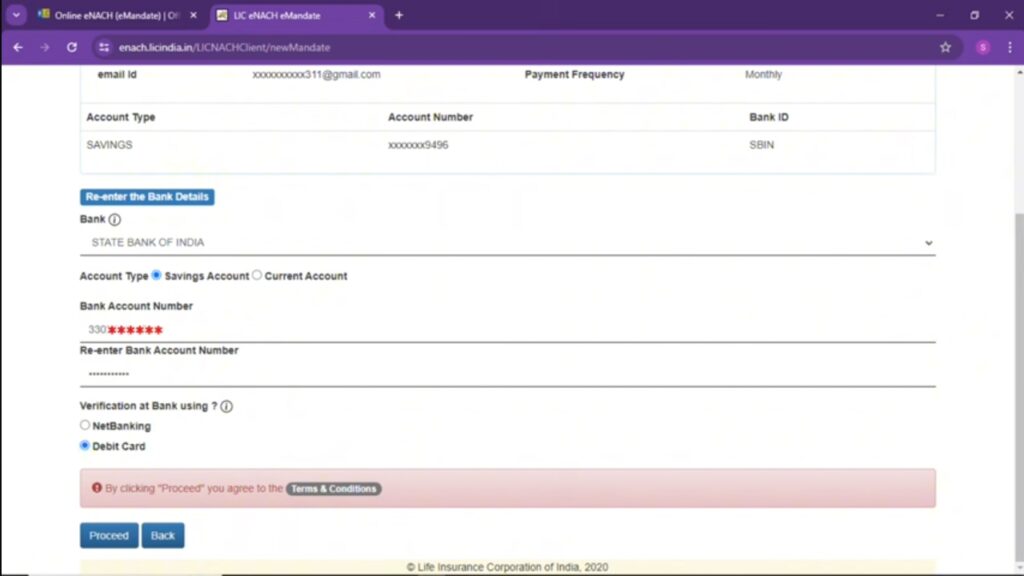
Task: Close the Online eNACH (eMandate) tab
Action: click(x=193, y=15)
